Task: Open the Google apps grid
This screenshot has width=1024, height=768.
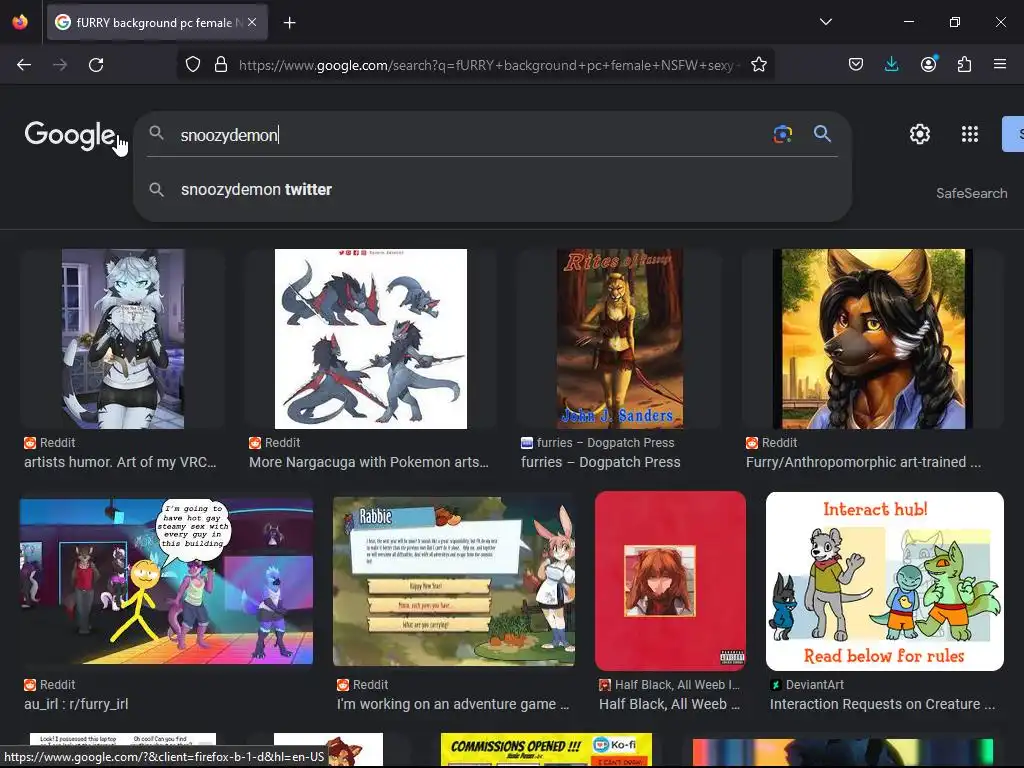Action: pos(970,135)
